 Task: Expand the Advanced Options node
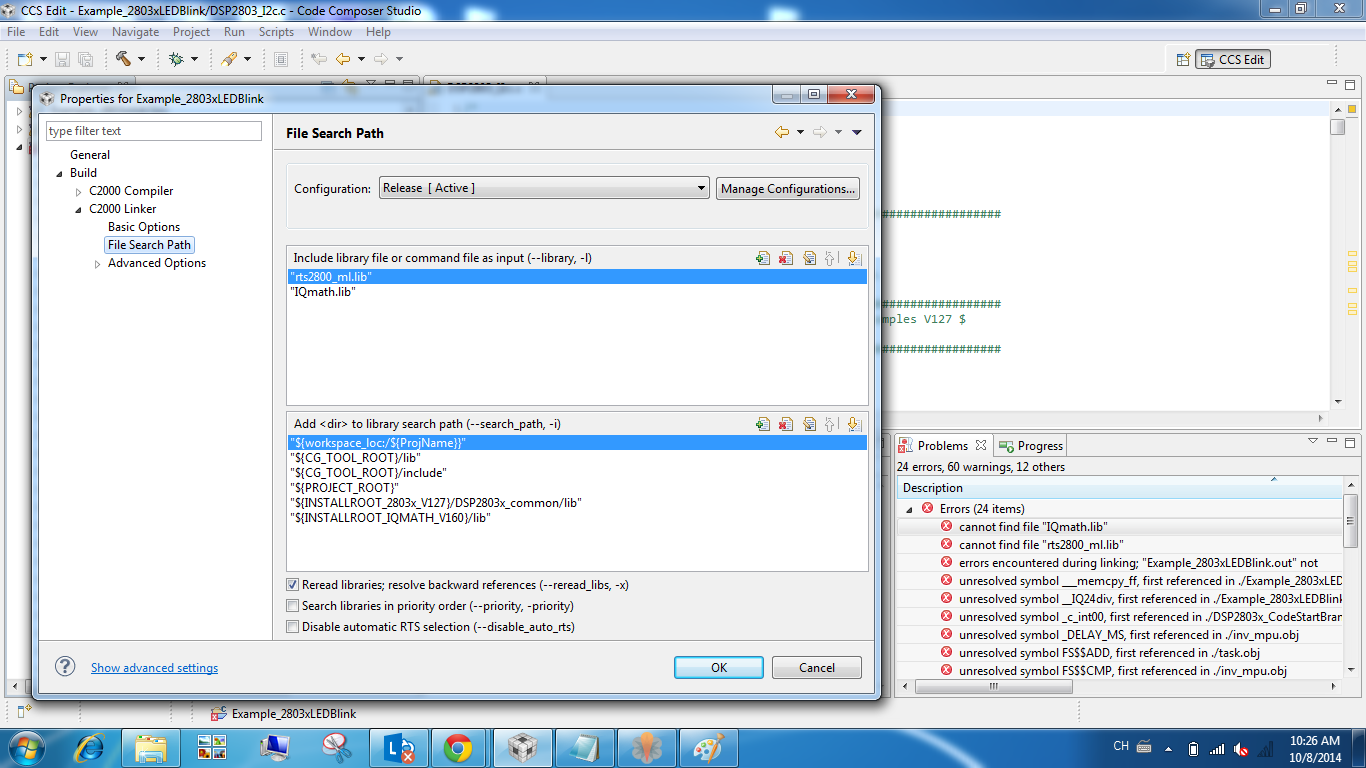[x=98, y=264]
